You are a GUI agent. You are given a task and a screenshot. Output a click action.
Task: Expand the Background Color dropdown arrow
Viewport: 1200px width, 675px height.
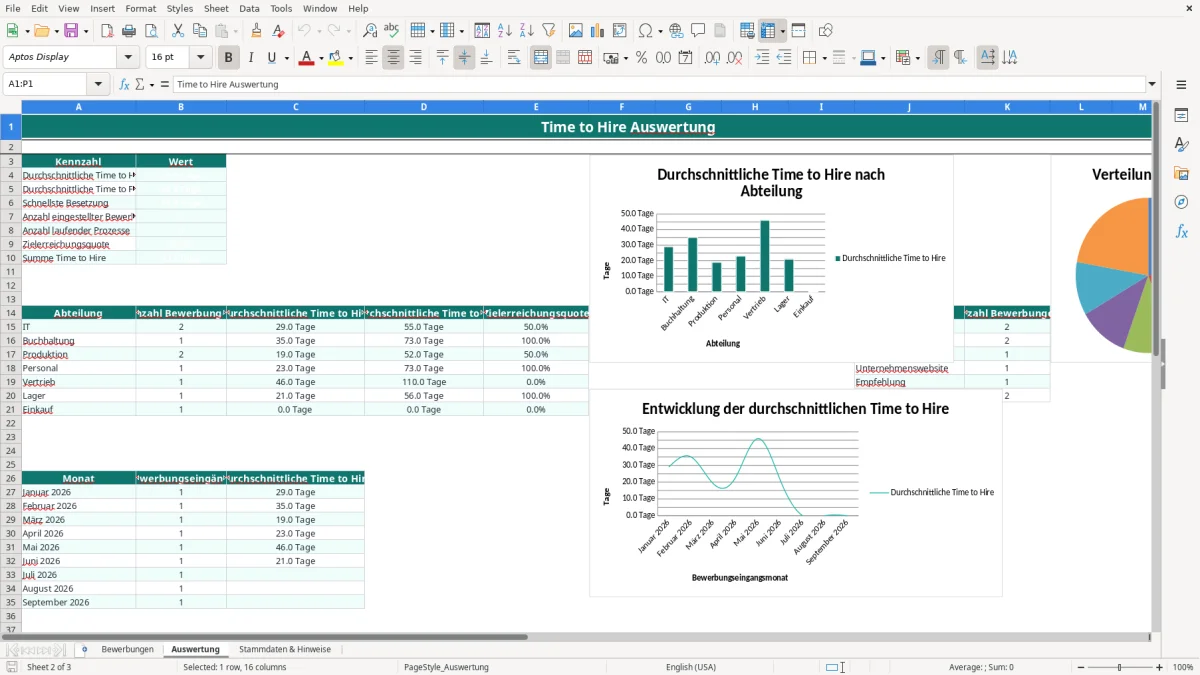point(350,58)
